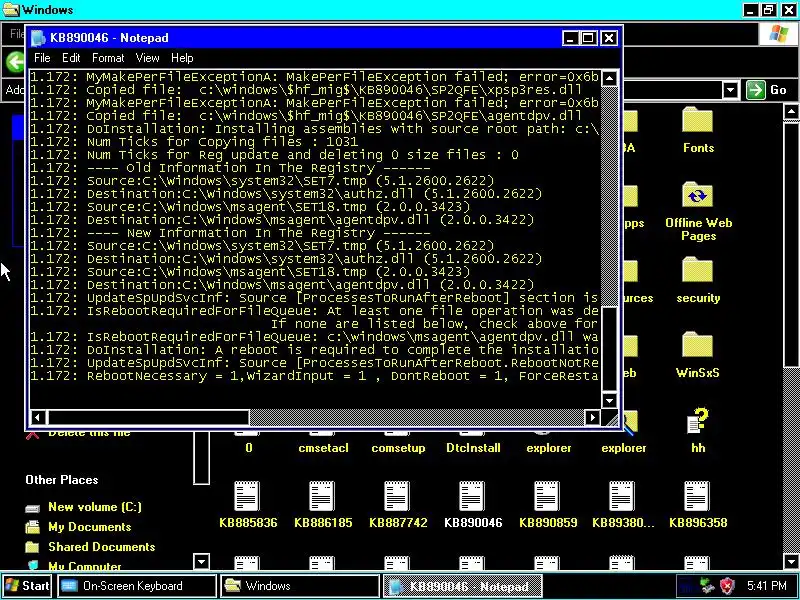Image resolution: width=800 pixels, height=600 pixels.
Task: Click Notepad horizontal scrollbar thumb
Action: [148, 418]
